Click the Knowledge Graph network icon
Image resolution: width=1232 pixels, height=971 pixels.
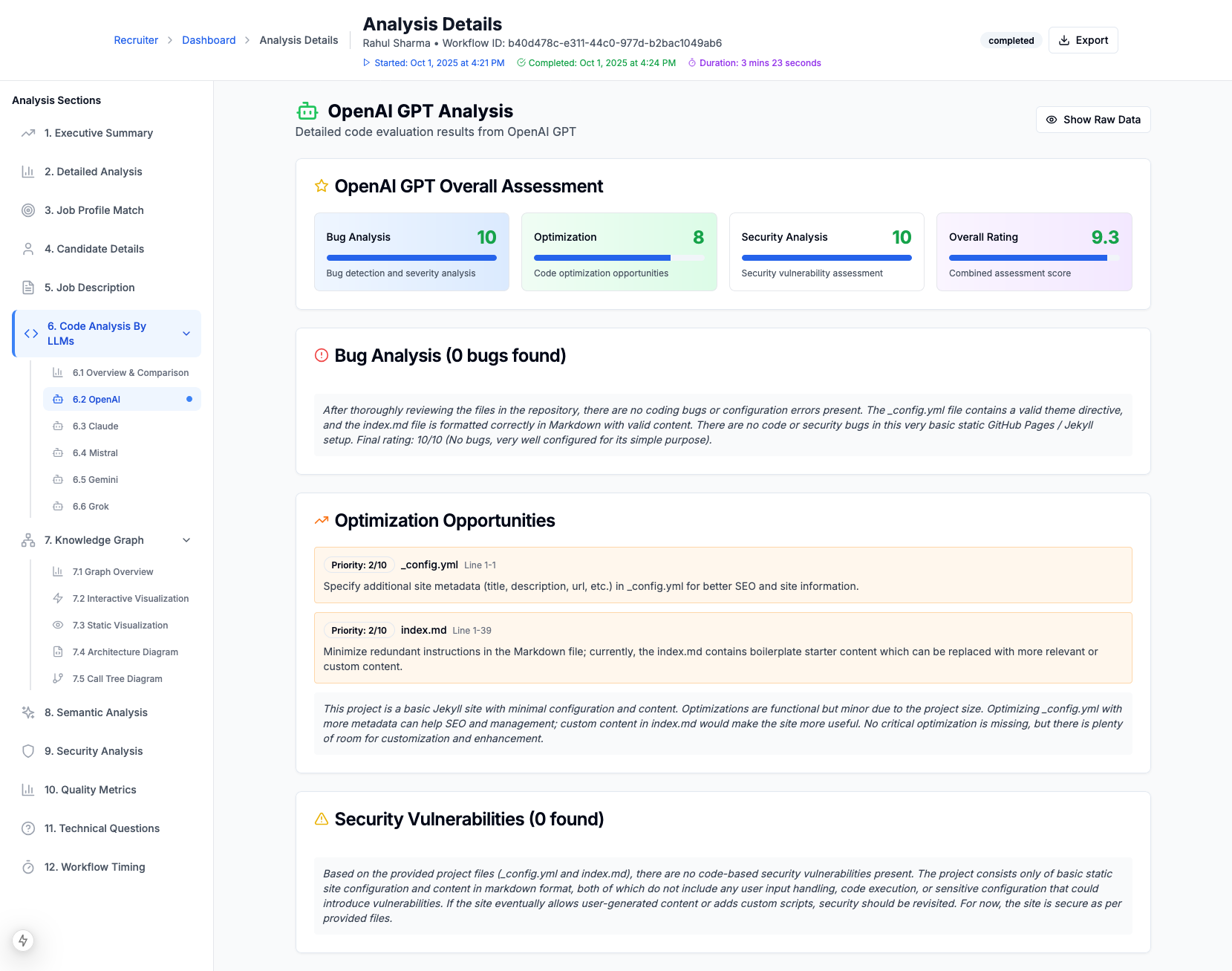(28, 540)
